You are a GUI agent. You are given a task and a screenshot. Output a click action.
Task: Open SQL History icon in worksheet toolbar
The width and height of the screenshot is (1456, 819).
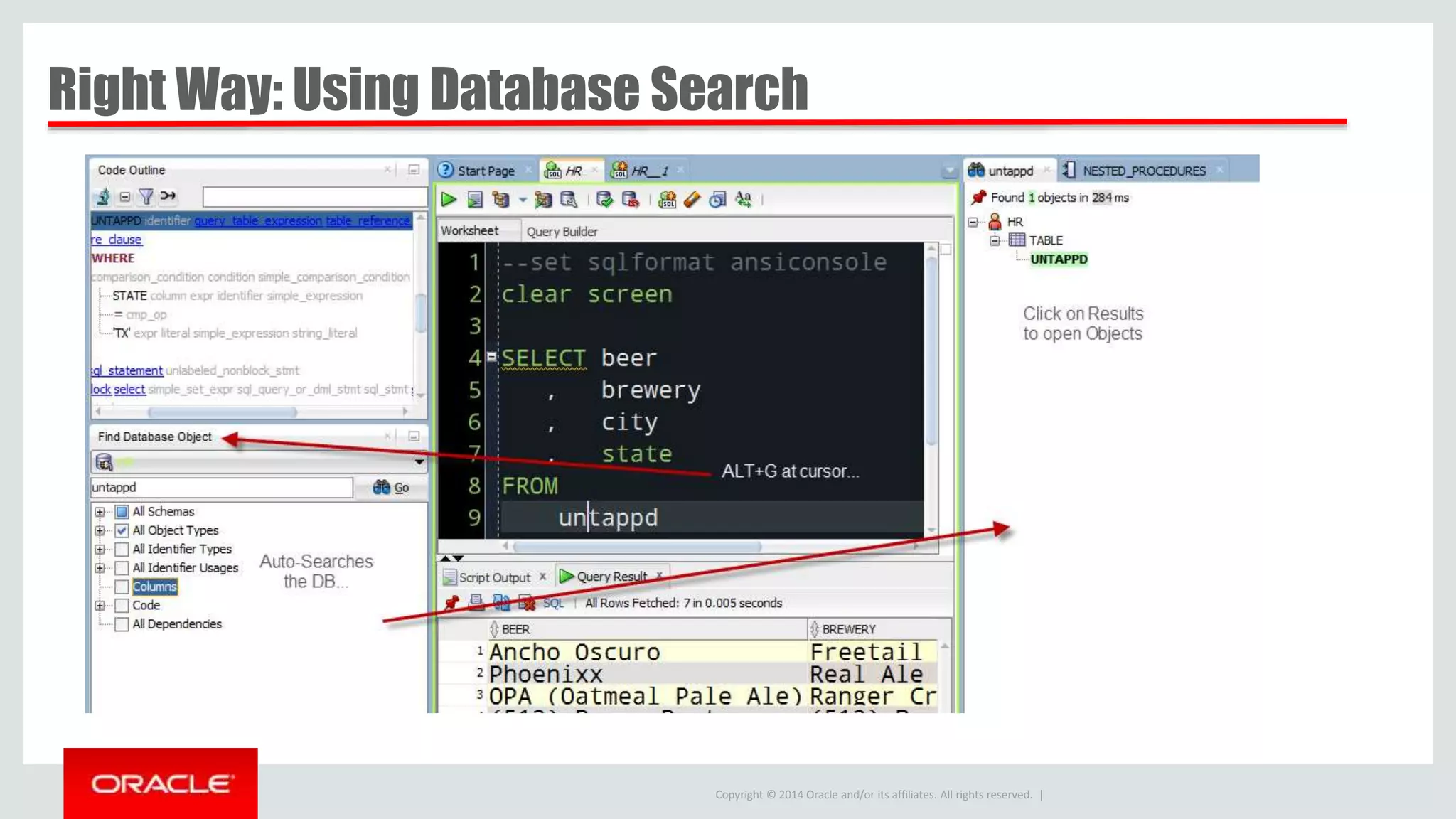(x=717, y=200)
